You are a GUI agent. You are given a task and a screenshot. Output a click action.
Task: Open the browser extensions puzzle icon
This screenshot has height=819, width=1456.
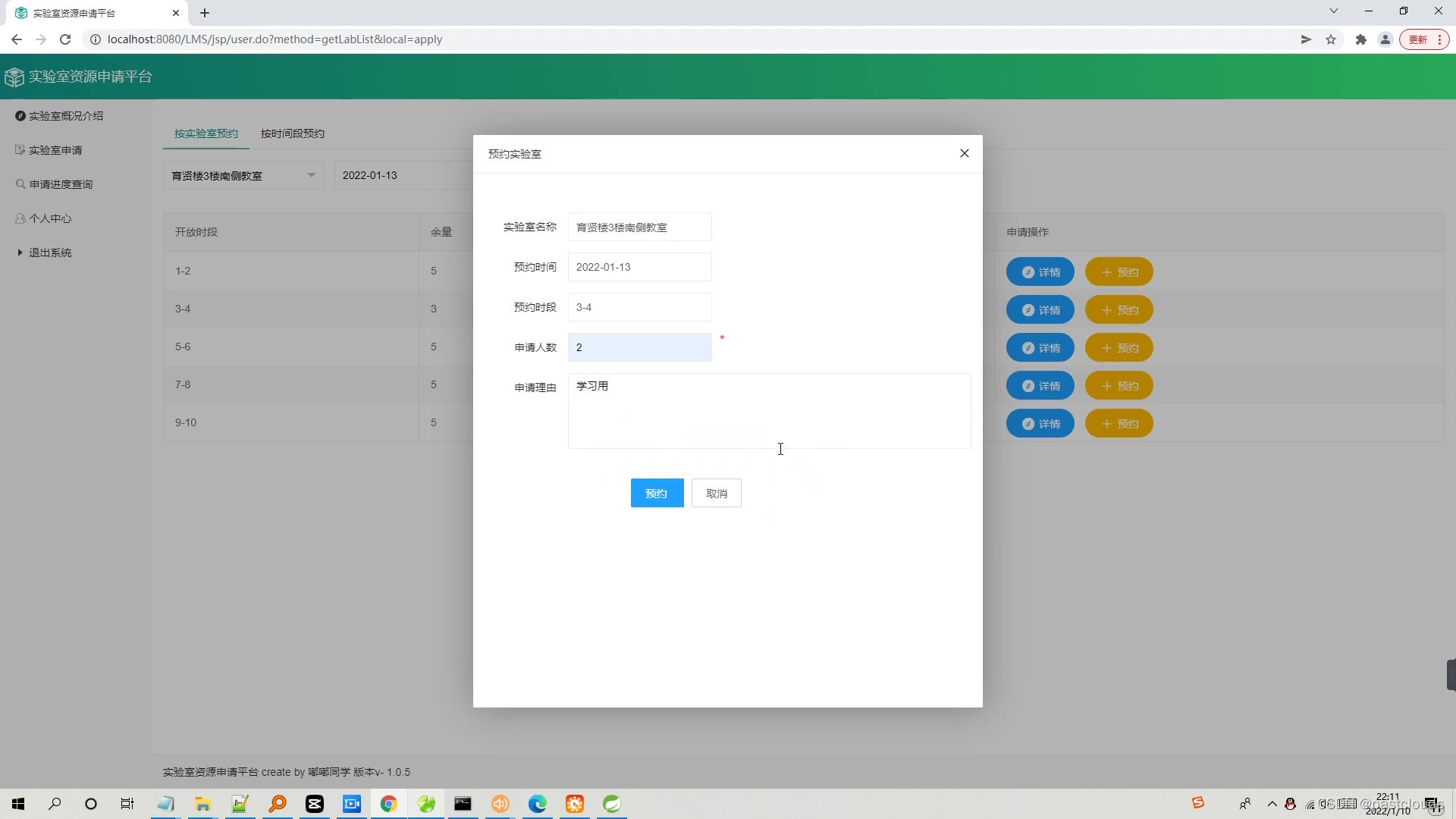point(1360,39)
